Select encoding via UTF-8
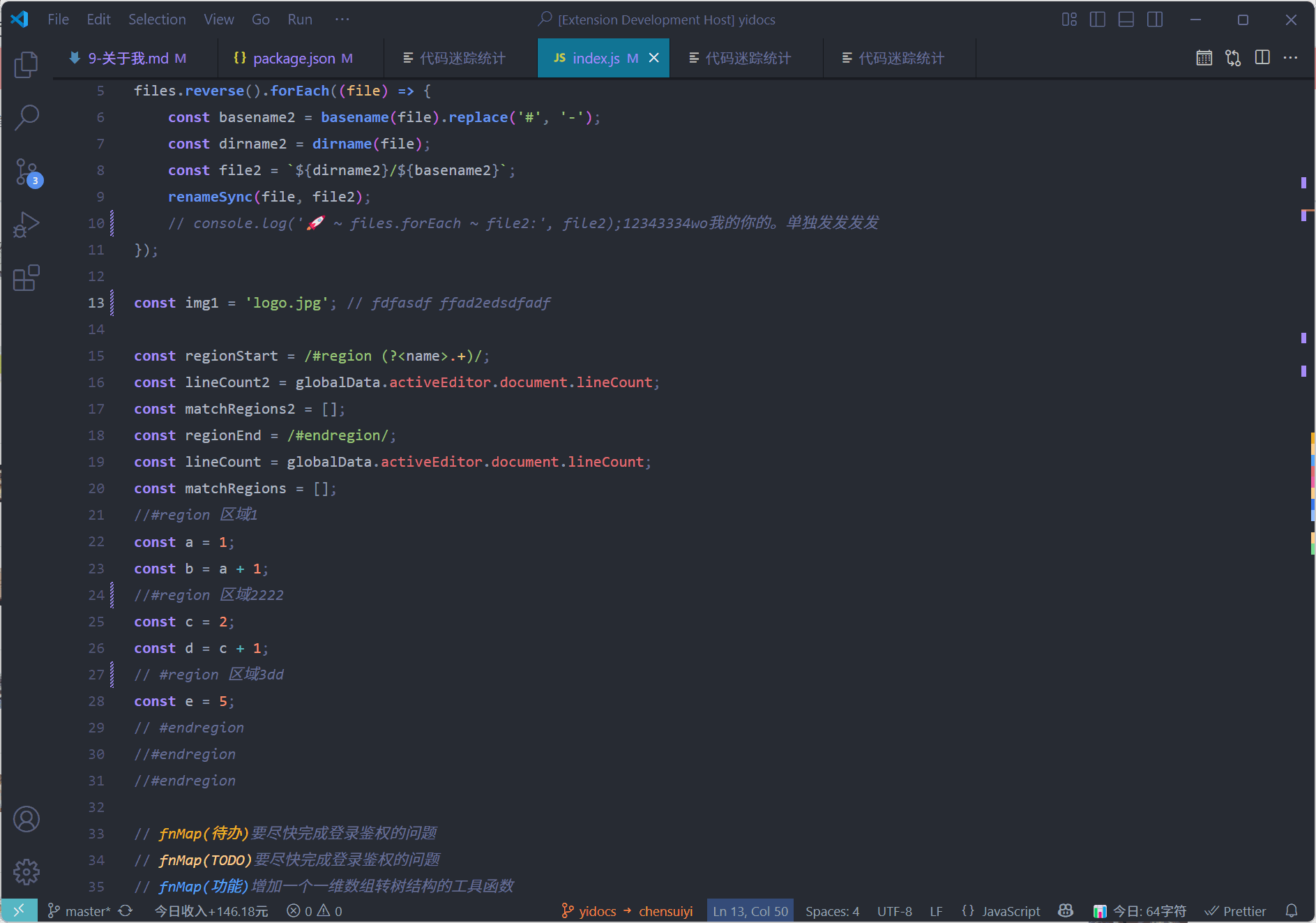Viewport: 1316px width, 923px height. tap(895, 911)
